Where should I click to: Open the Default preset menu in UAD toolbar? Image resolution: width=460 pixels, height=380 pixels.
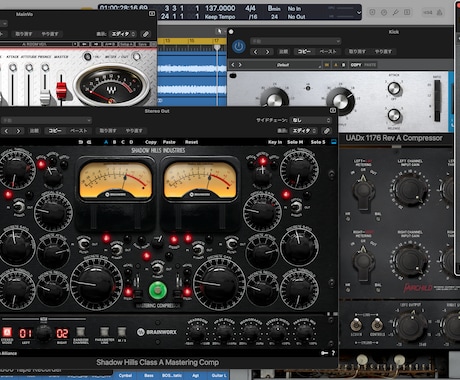[283, 65]
